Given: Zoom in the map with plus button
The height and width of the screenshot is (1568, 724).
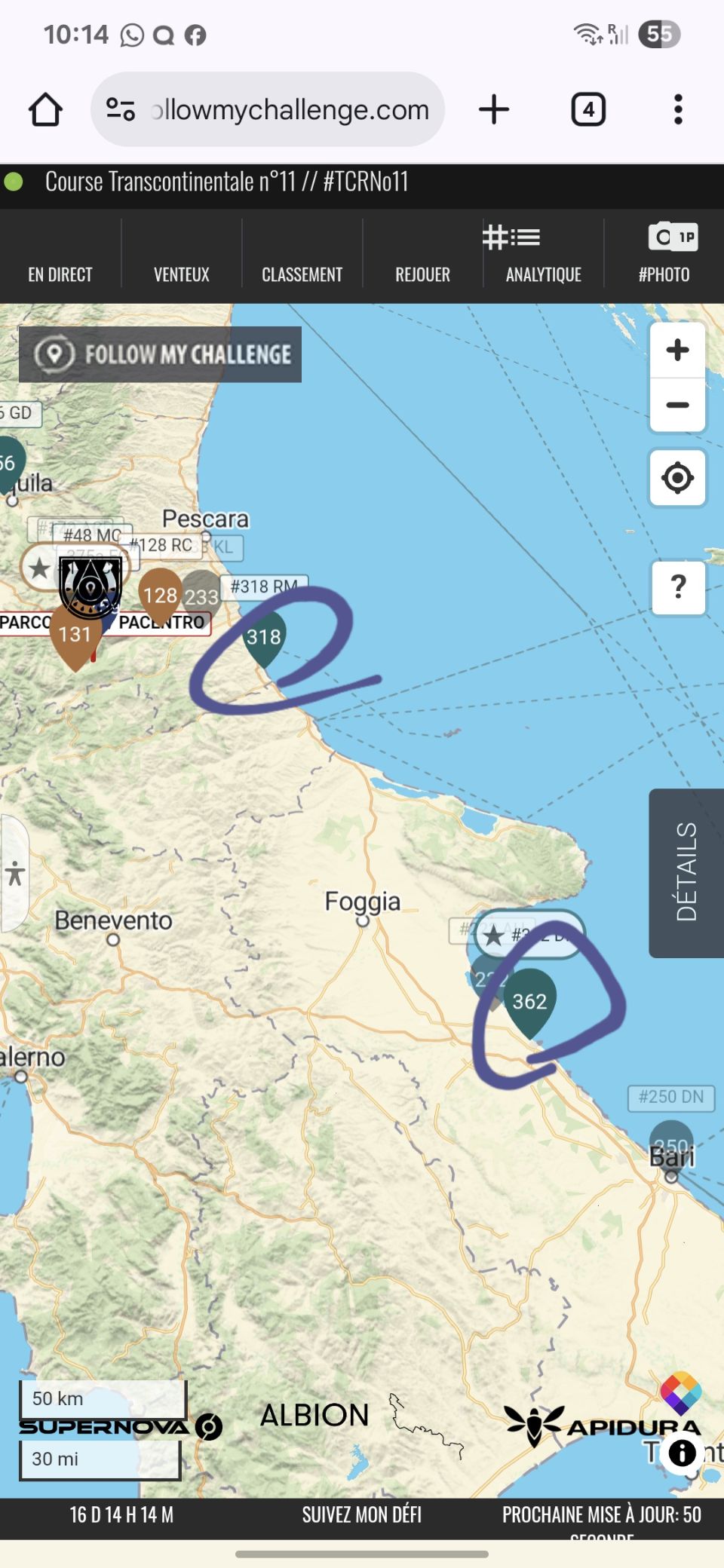Looking at the screenshot, I should [677, 350].
